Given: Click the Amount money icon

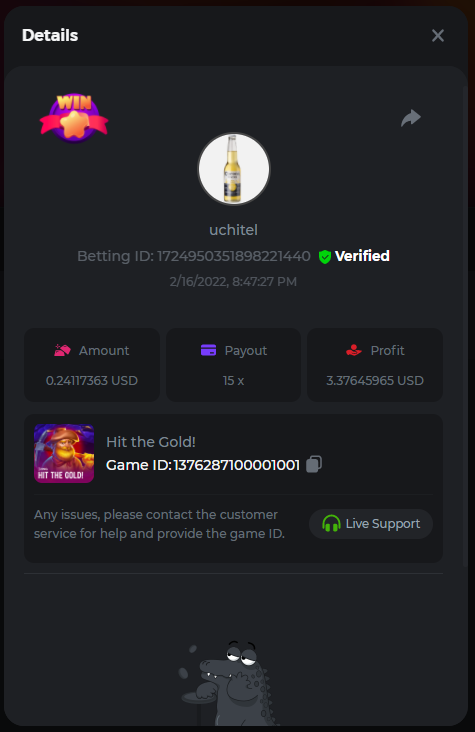Looking at the screenshot, I should pos(62,350).
